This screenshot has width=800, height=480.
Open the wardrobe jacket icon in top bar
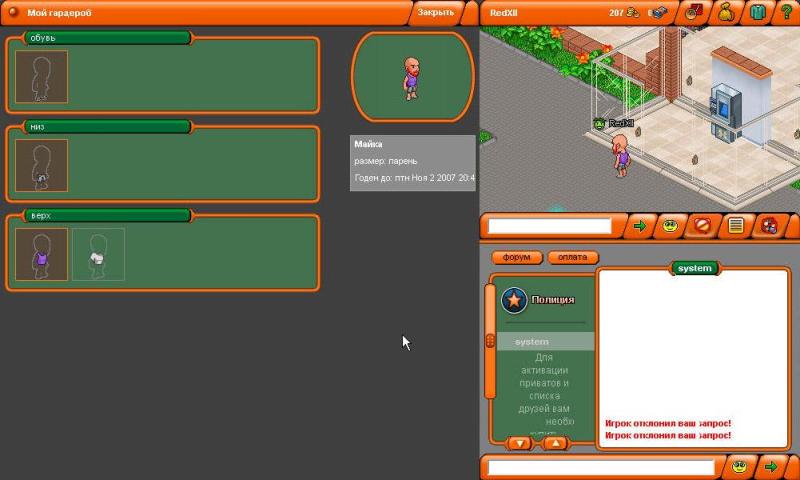tap(757, 12)
